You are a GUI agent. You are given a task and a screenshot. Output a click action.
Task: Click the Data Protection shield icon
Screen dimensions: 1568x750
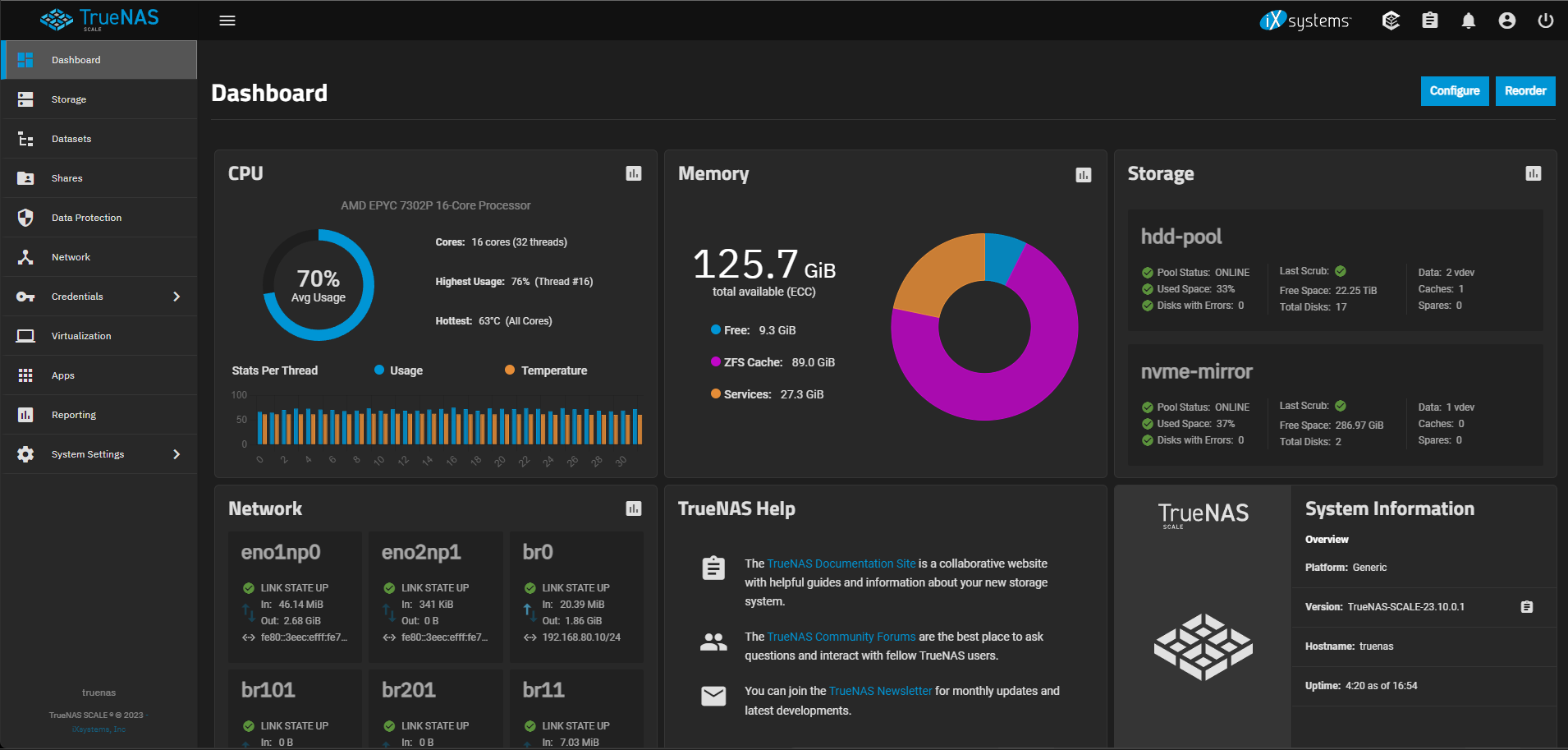pyautogui.click(x=25, y=218)
